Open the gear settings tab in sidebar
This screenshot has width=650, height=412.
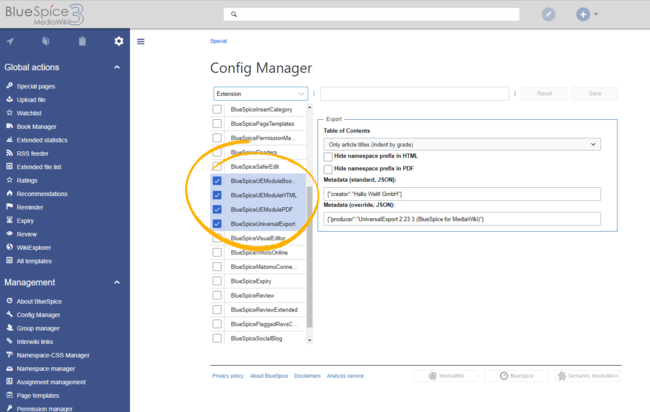119,41
